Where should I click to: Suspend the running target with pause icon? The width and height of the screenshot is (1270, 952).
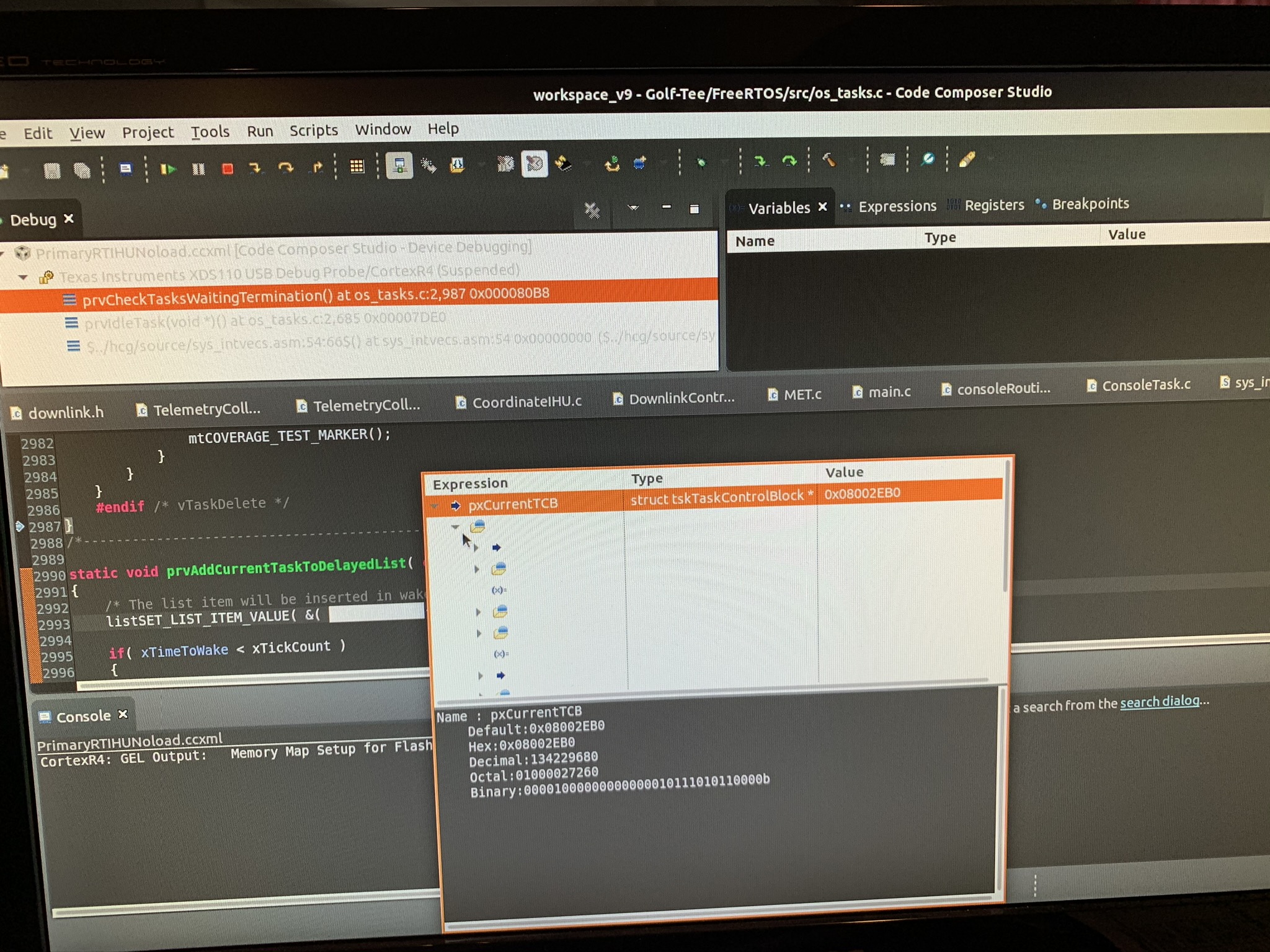[x=198, y=169]
